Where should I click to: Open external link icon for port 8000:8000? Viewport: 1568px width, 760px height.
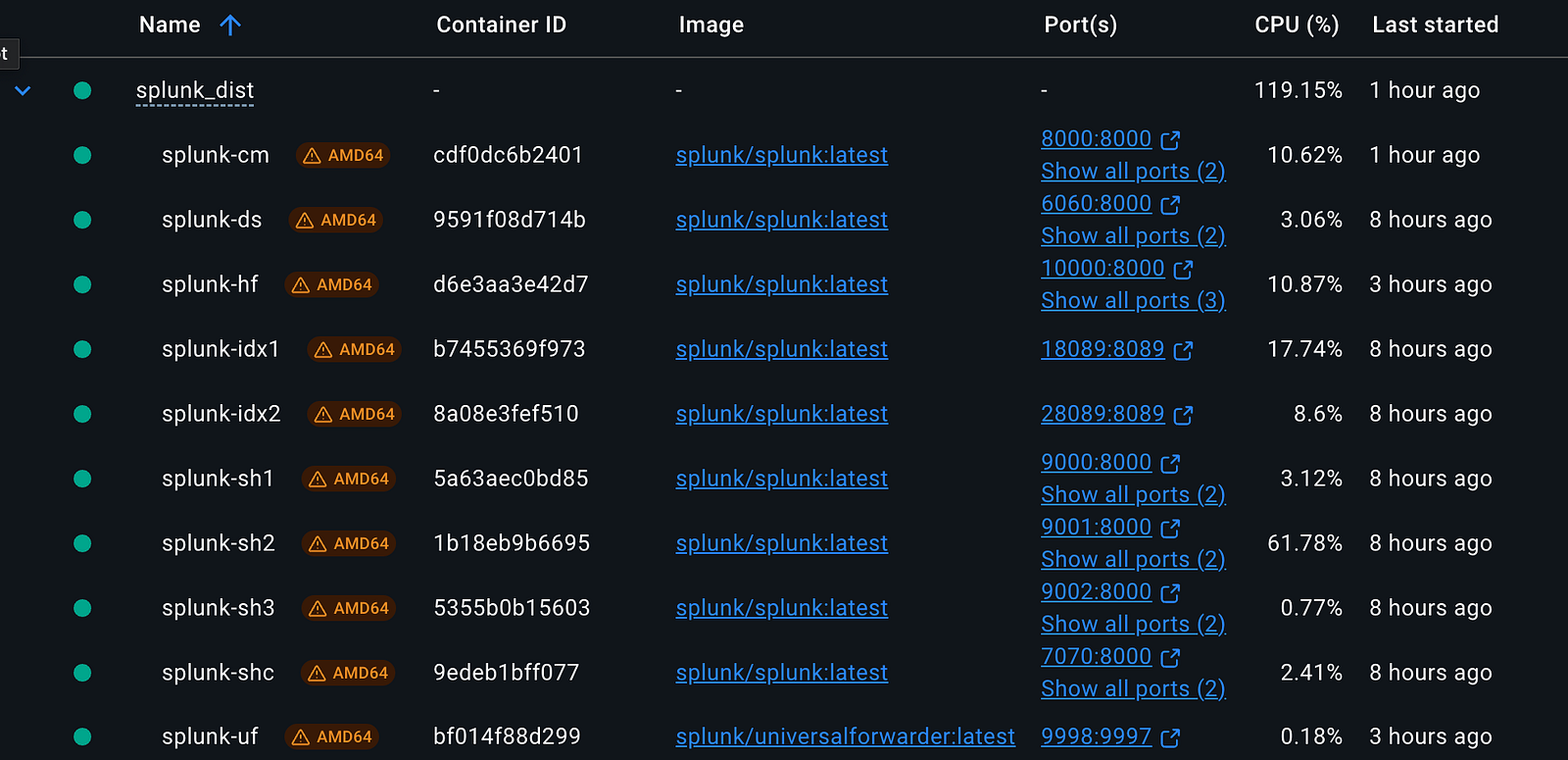tap(1170, 140)
